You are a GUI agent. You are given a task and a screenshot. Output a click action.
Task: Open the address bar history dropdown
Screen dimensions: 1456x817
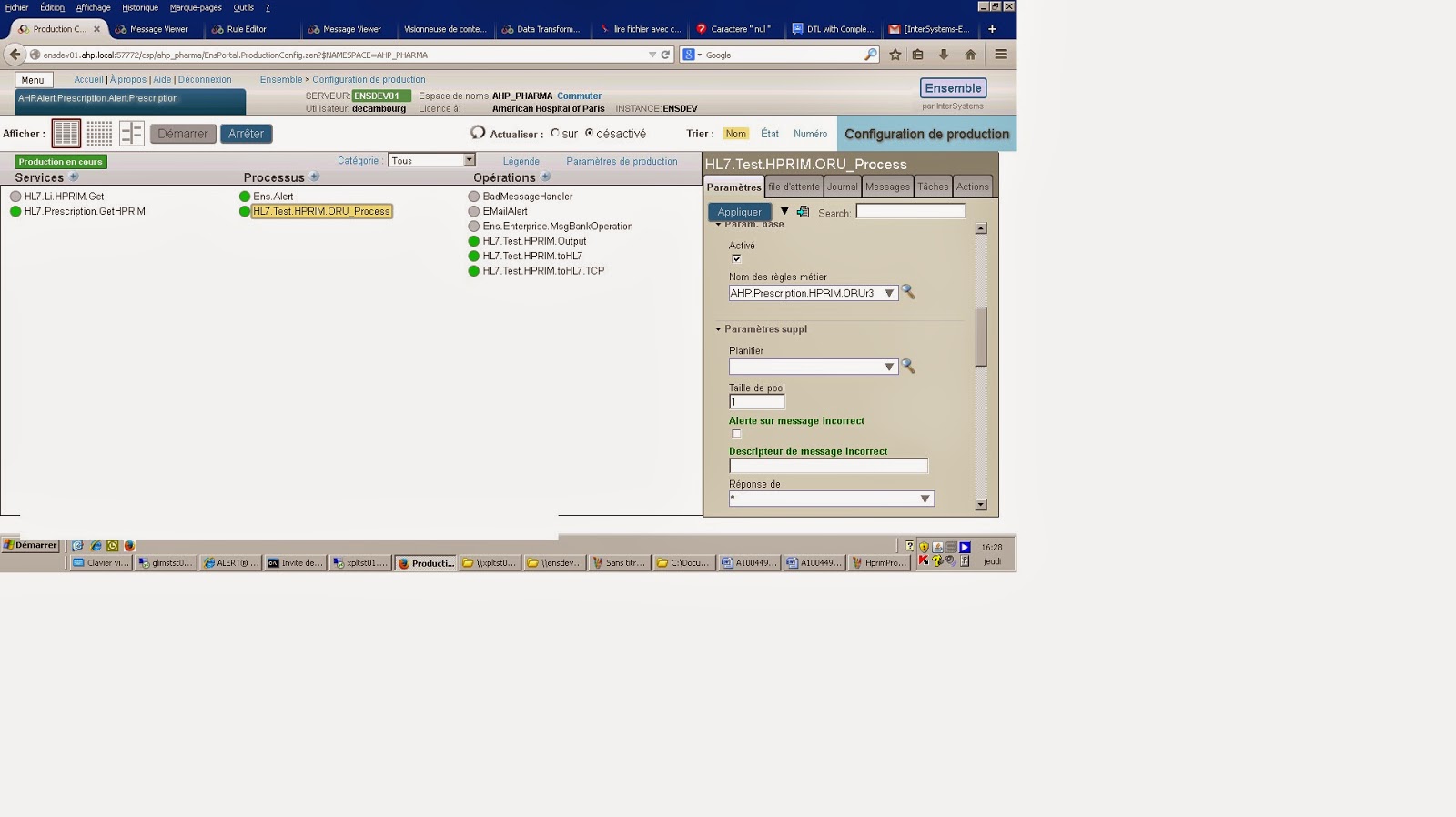pos(652,55)
